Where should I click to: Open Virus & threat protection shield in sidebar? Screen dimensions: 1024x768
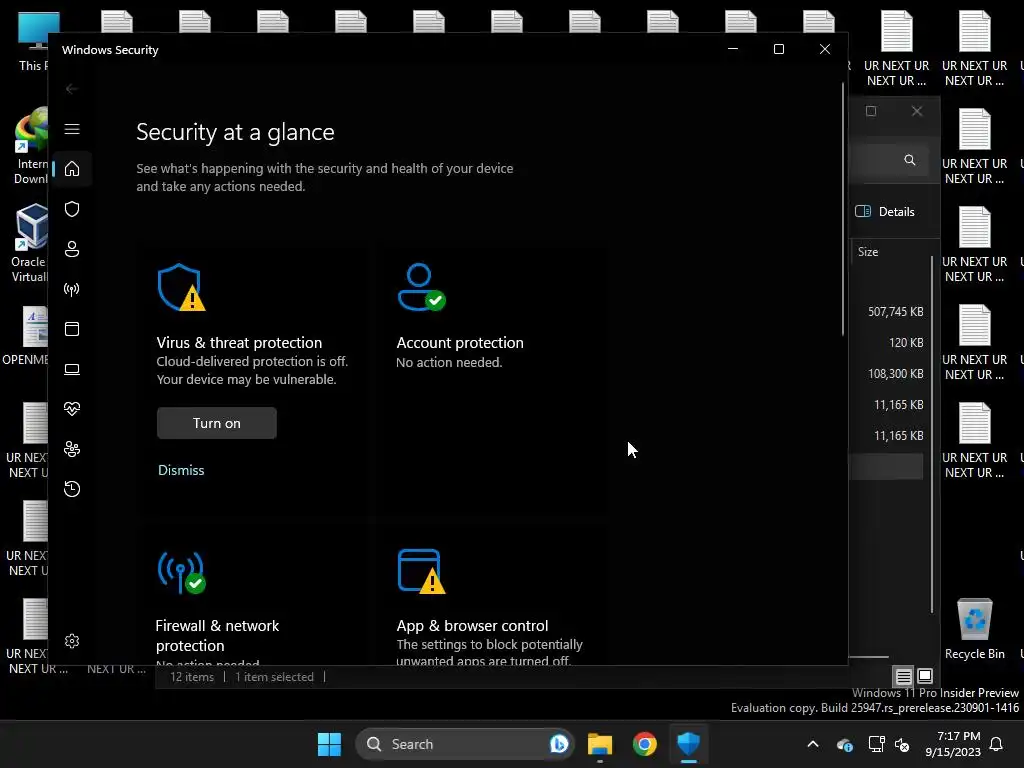tap(72, 209)
